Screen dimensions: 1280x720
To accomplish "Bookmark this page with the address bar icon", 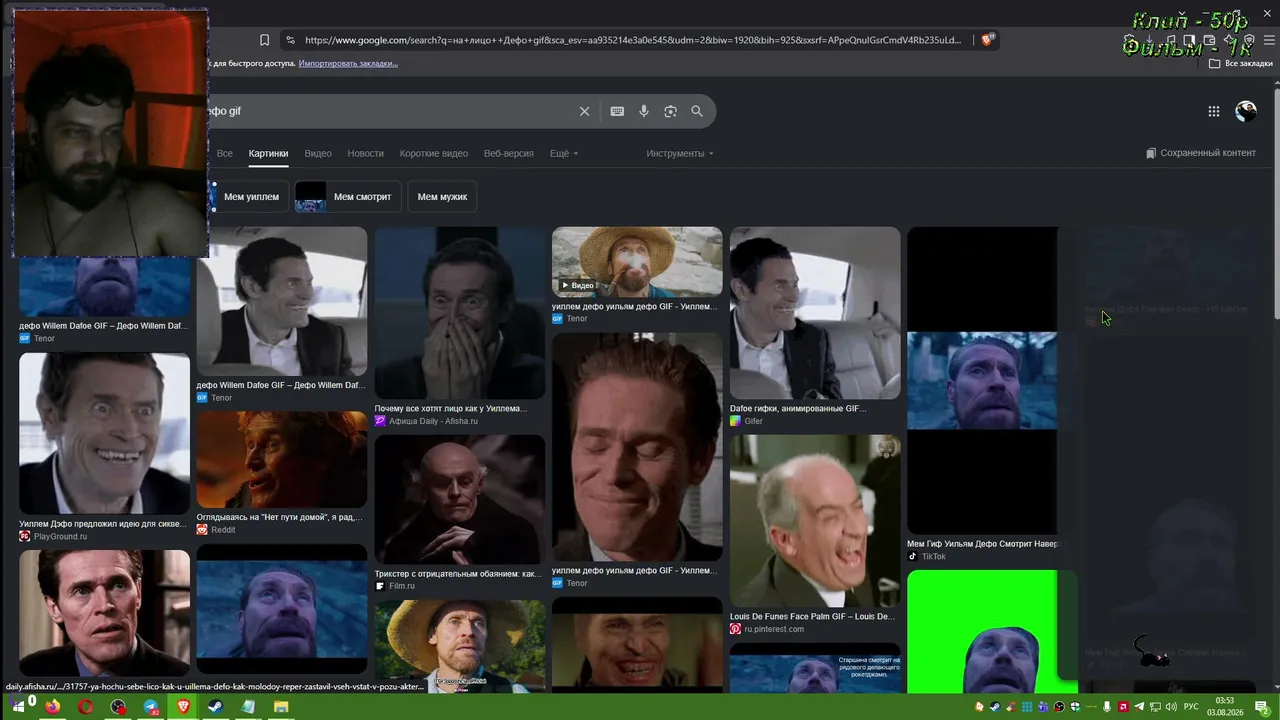I will (264, 40).
